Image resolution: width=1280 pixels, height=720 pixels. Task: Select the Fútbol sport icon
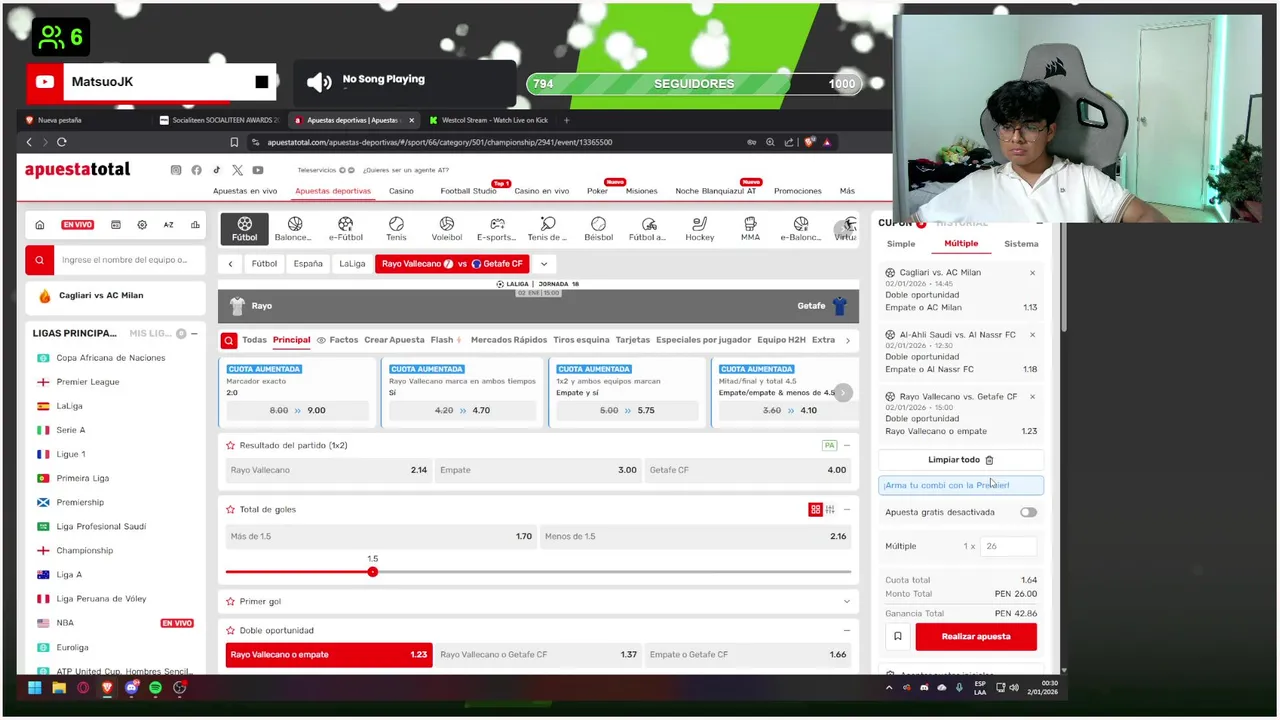pyautogui.click(x=244, y=228)
